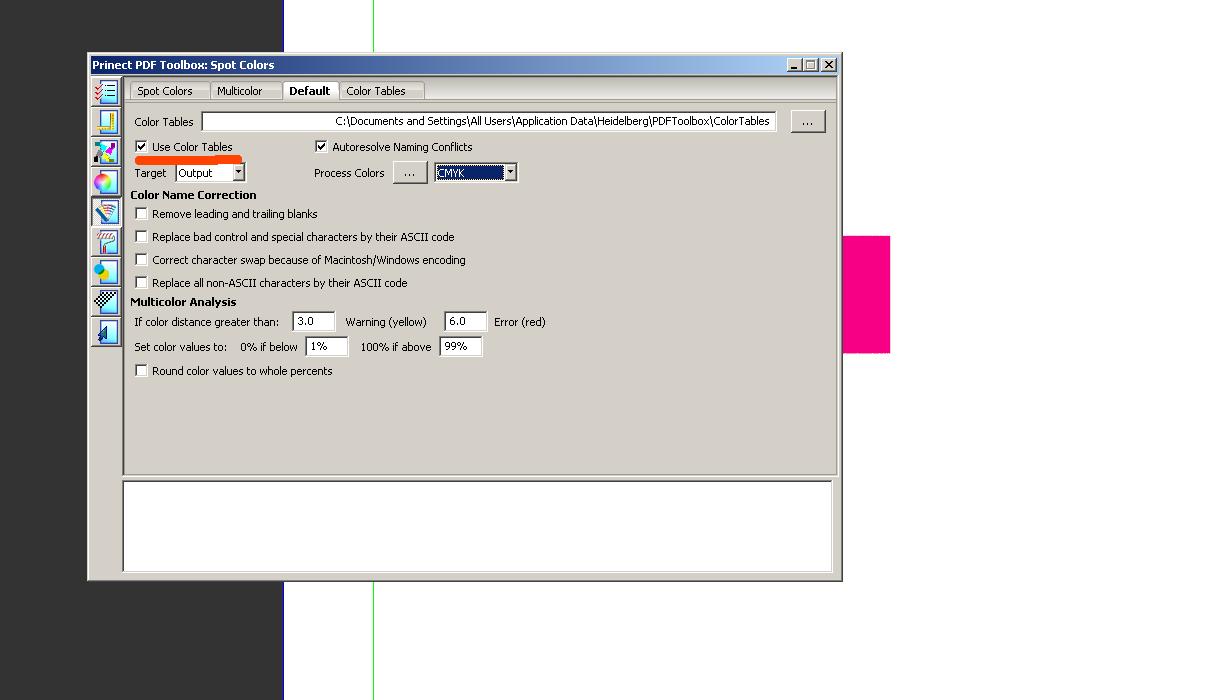The image size is (1224, 700).
Task: Enable Replace bad control and special characters
Action: pos(141,237)
